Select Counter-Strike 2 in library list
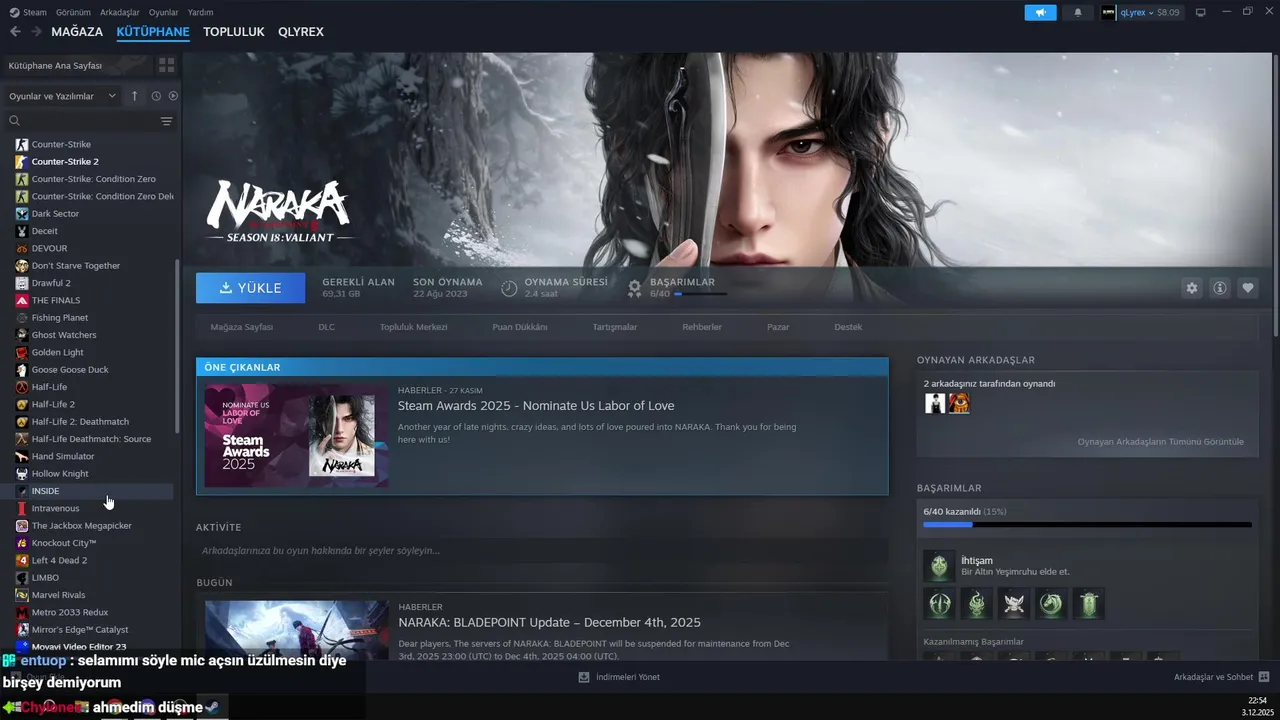The height and width of the screenshot is (720, 1280). point(65,161)
